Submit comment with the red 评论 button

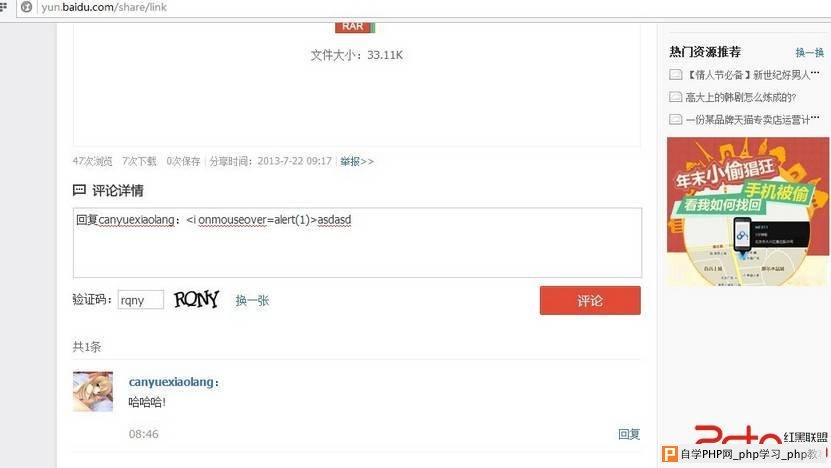tap(590, 301)
